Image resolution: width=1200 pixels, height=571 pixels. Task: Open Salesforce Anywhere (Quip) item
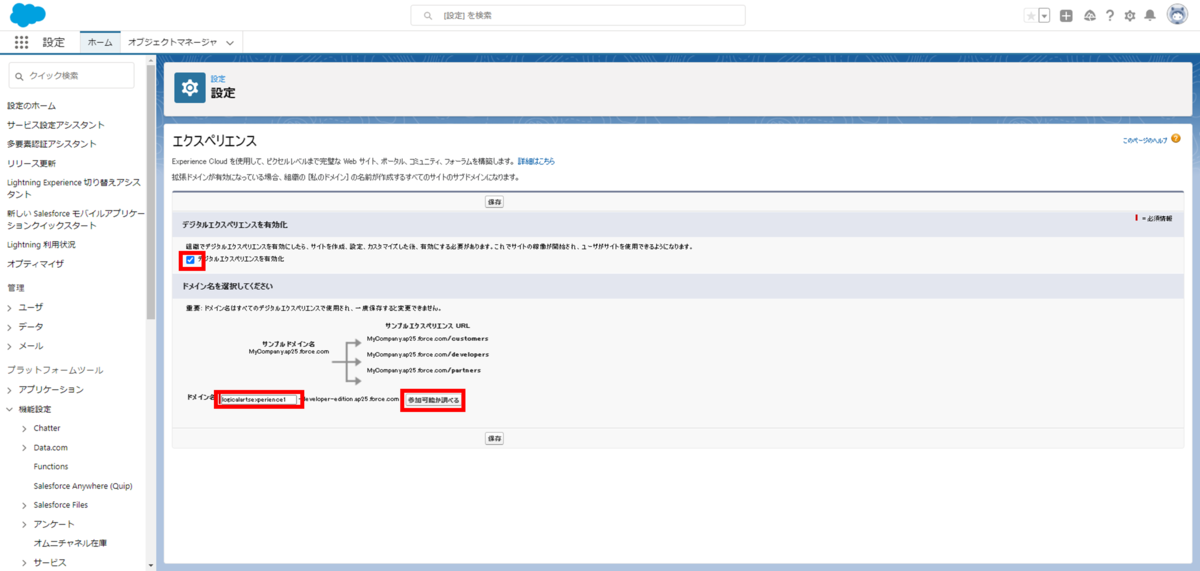83,486
